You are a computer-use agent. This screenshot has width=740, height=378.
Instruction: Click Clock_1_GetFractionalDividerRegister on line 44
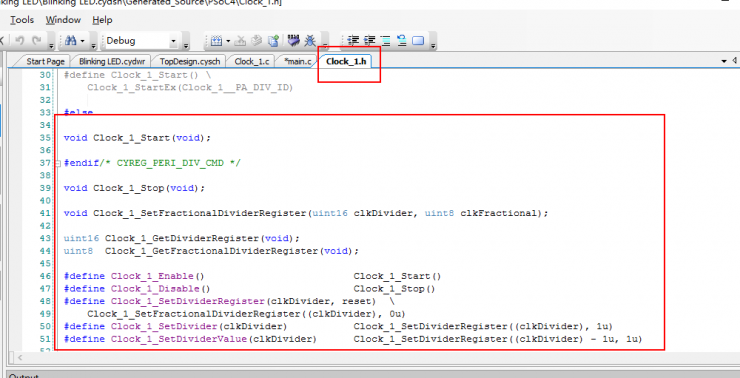pyautogui.click(x=211, y=251)
